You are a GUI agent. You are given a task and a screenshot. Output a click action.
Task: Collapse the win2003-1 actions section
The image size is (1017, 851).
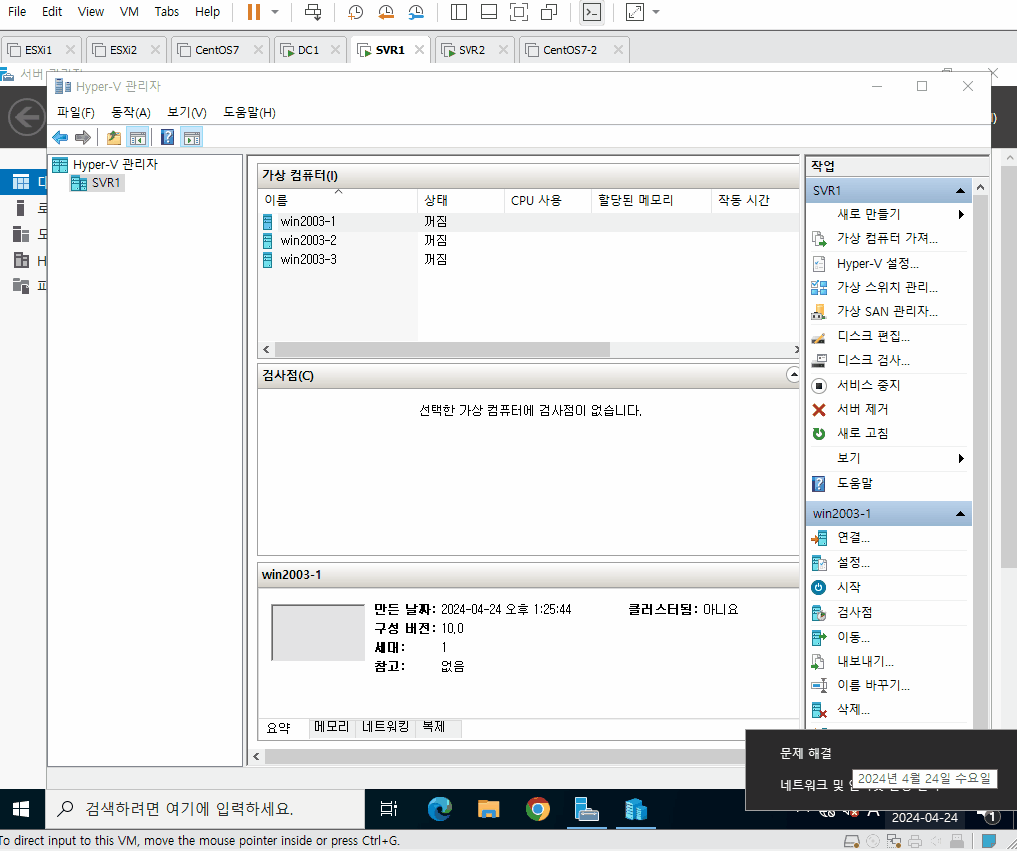point(960,514)
